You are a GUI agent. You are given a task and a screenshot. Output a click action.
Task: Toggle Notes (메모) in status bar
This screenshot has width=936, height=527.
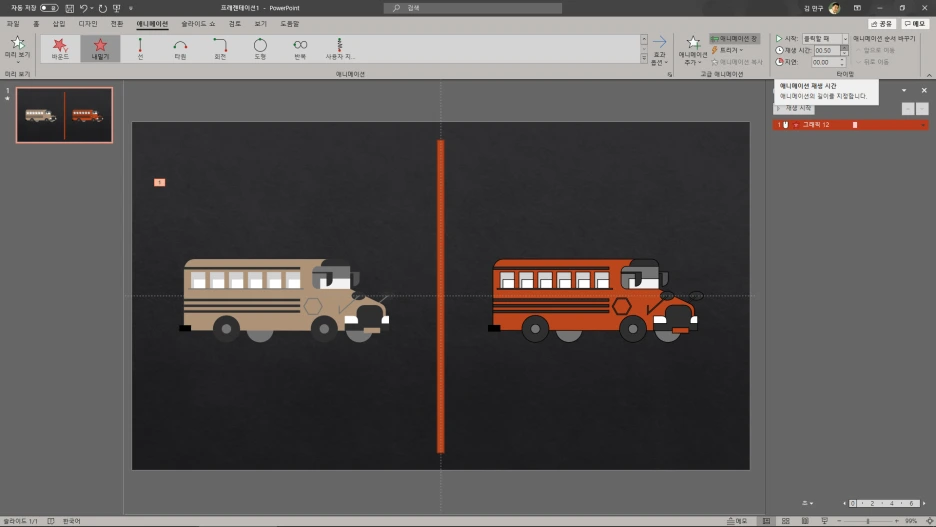tap(737, 521)
